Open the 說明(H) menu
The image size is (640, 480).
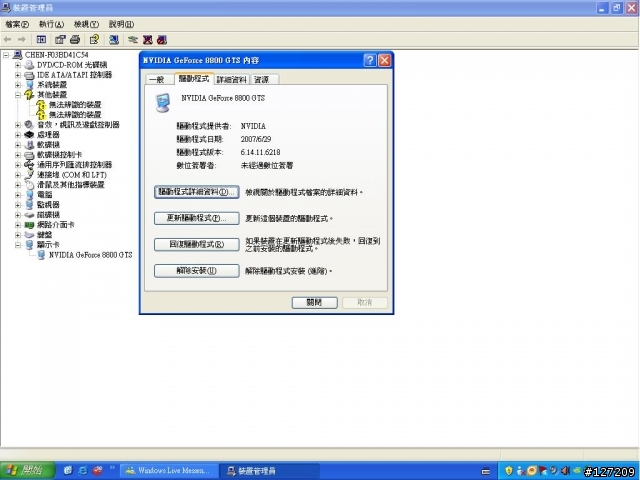click(121, 24)
